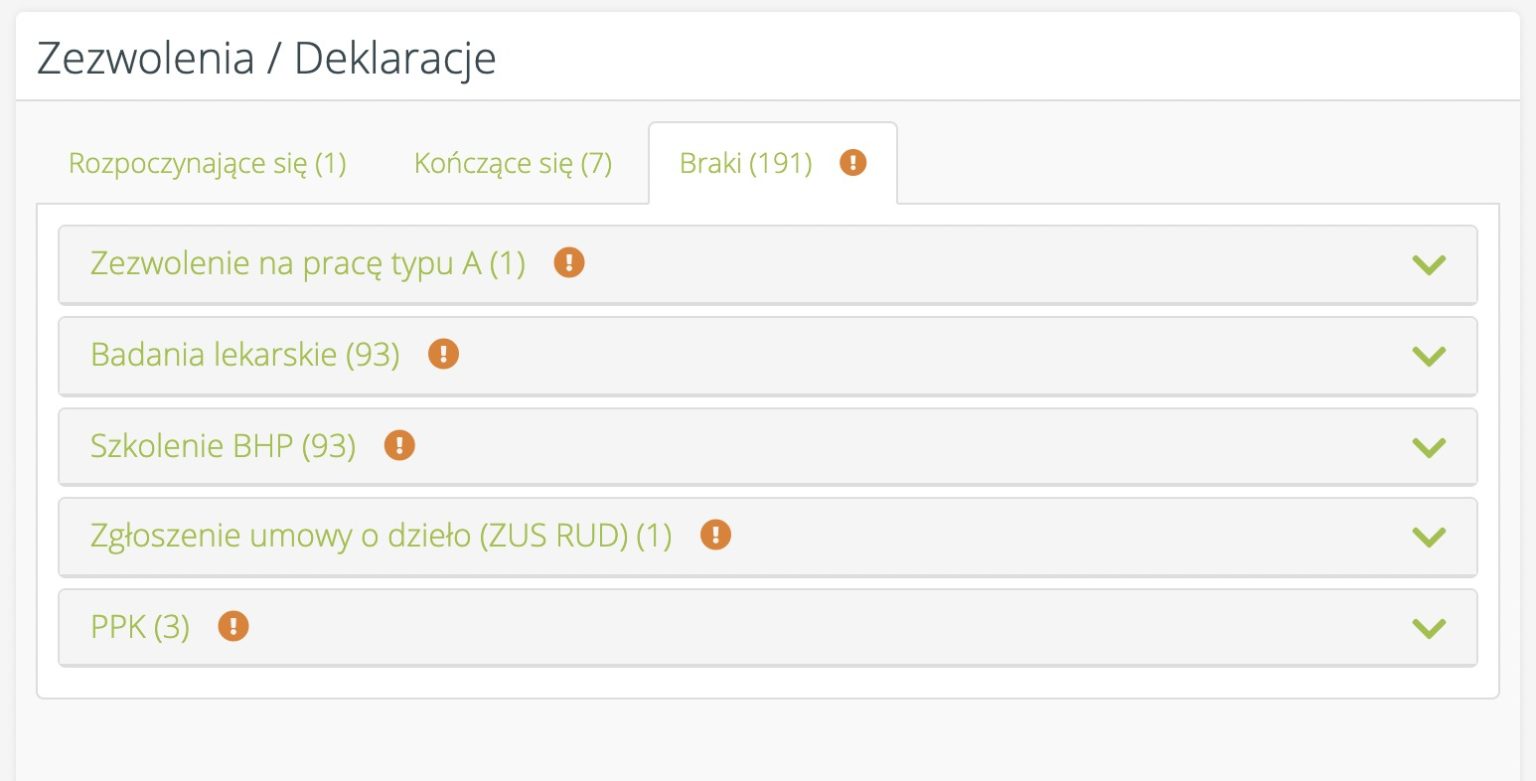Click warning icon next to ZUS RUD entry
1536x781 pixels.
pos(715,536)
